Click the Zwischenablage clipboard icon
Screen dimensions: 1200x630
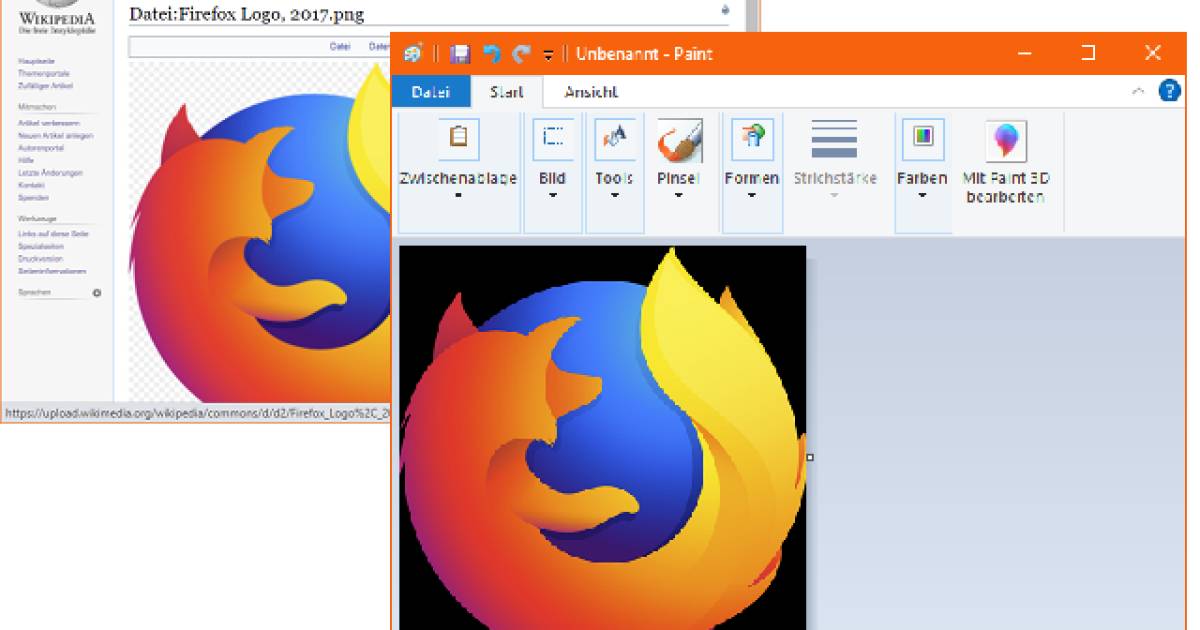point(458,137)
